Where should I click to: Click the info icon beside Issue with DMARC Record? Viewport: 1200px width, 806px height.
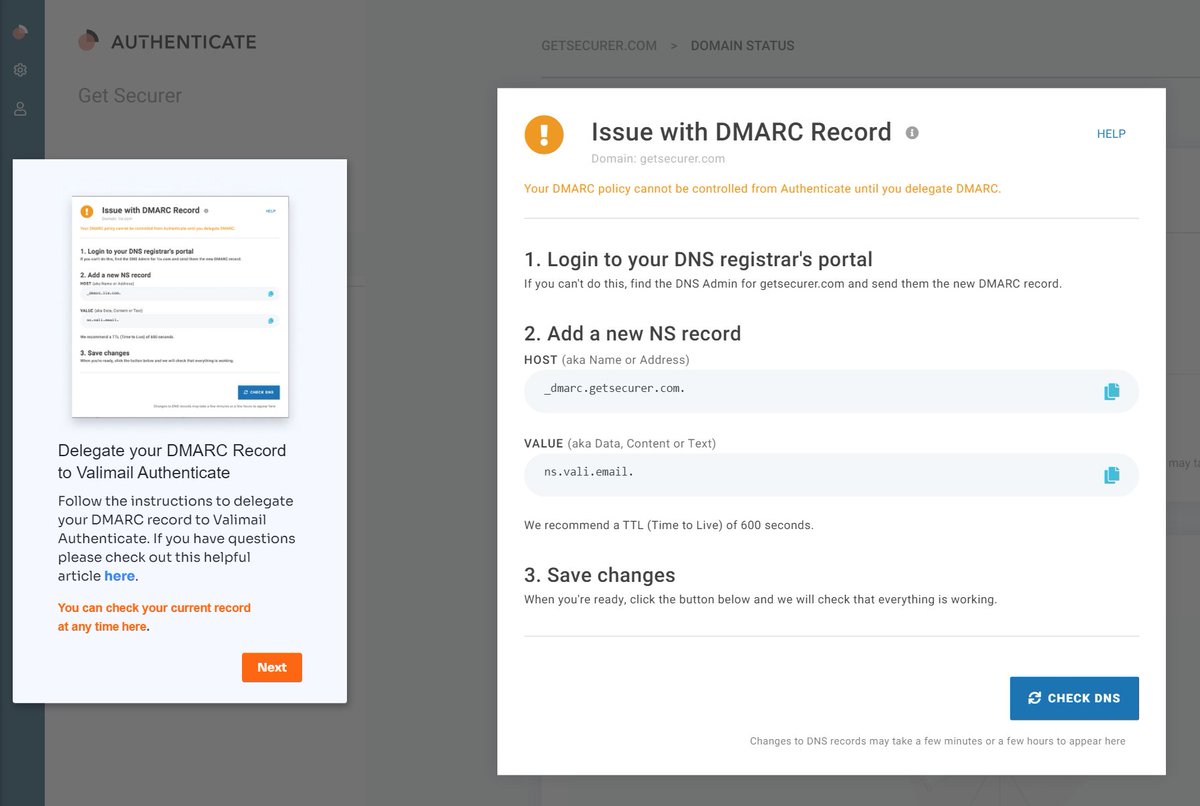pos(912,132)
